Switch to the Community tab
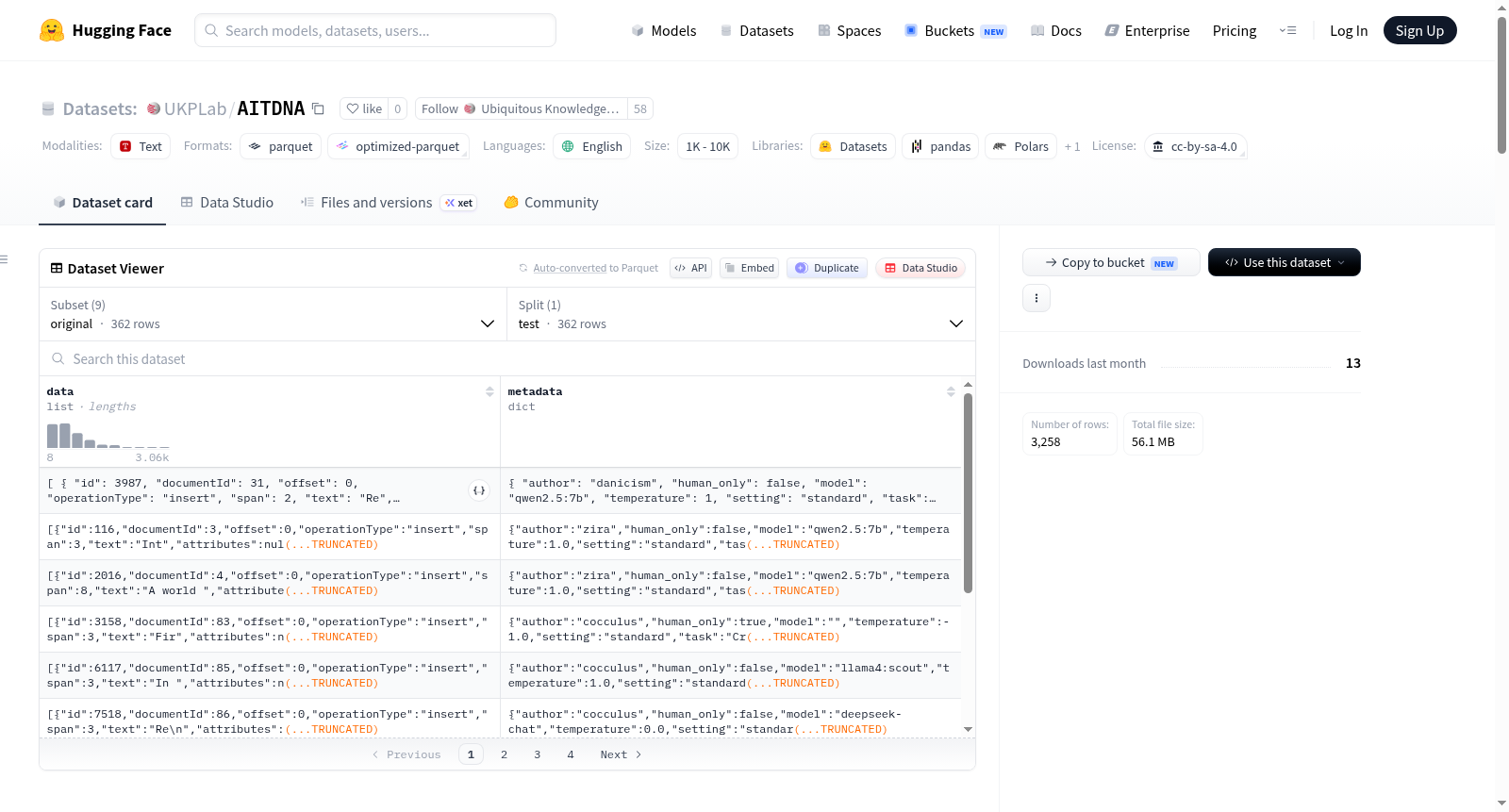Viewport: 1509px width, 812px height. [x=552, y=202]
